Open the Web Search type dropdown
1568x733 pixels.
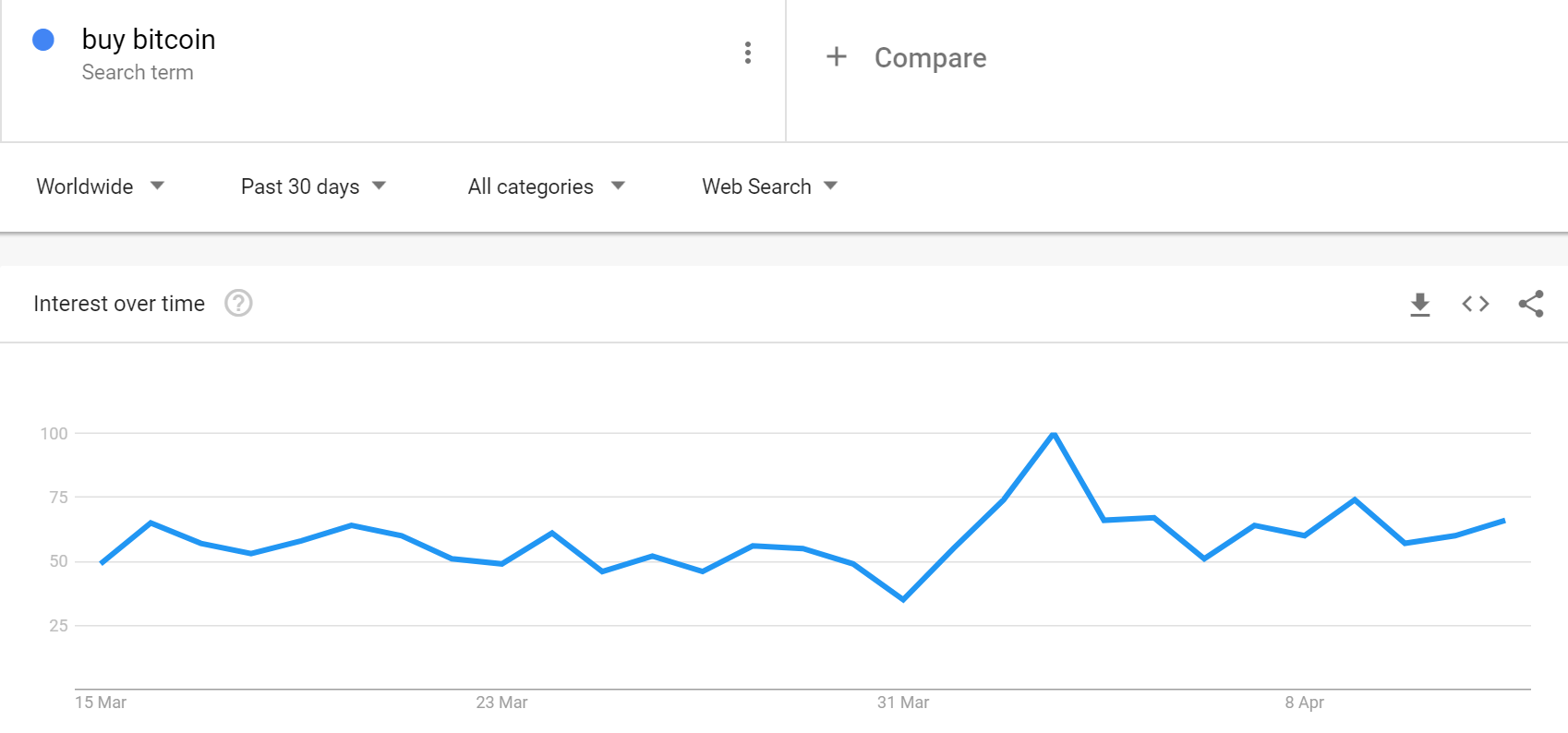coord(770,186)
